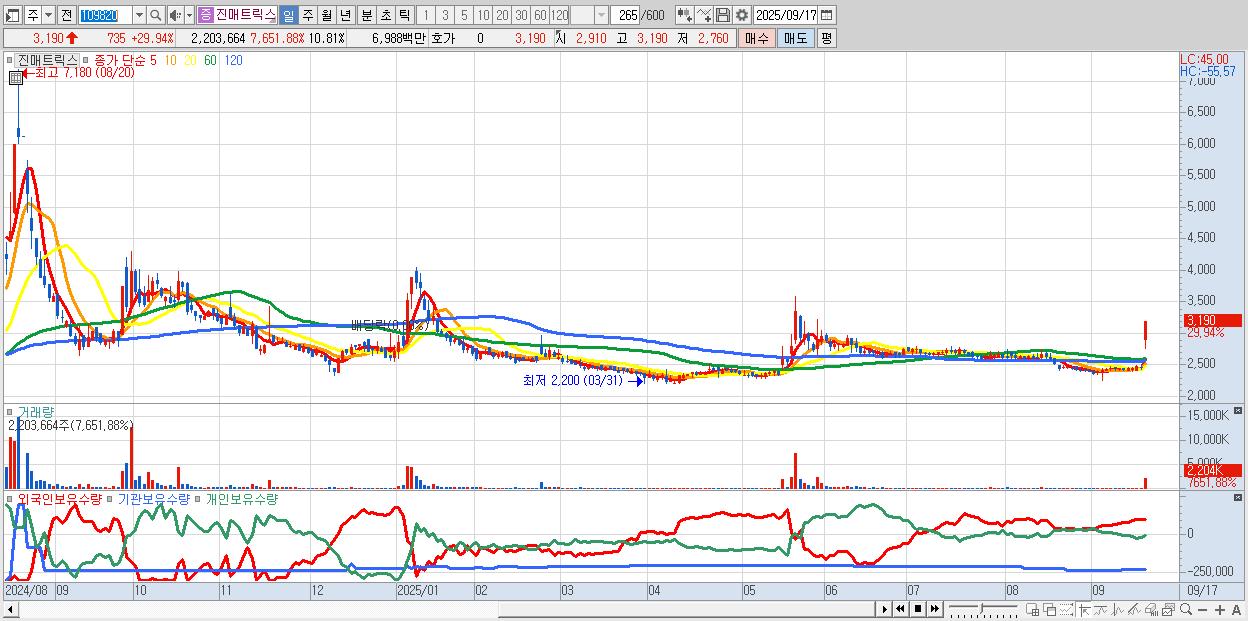Choose the 30 interval button
The width and height of the screenshot is (1248, 621).
coord(521,15)
